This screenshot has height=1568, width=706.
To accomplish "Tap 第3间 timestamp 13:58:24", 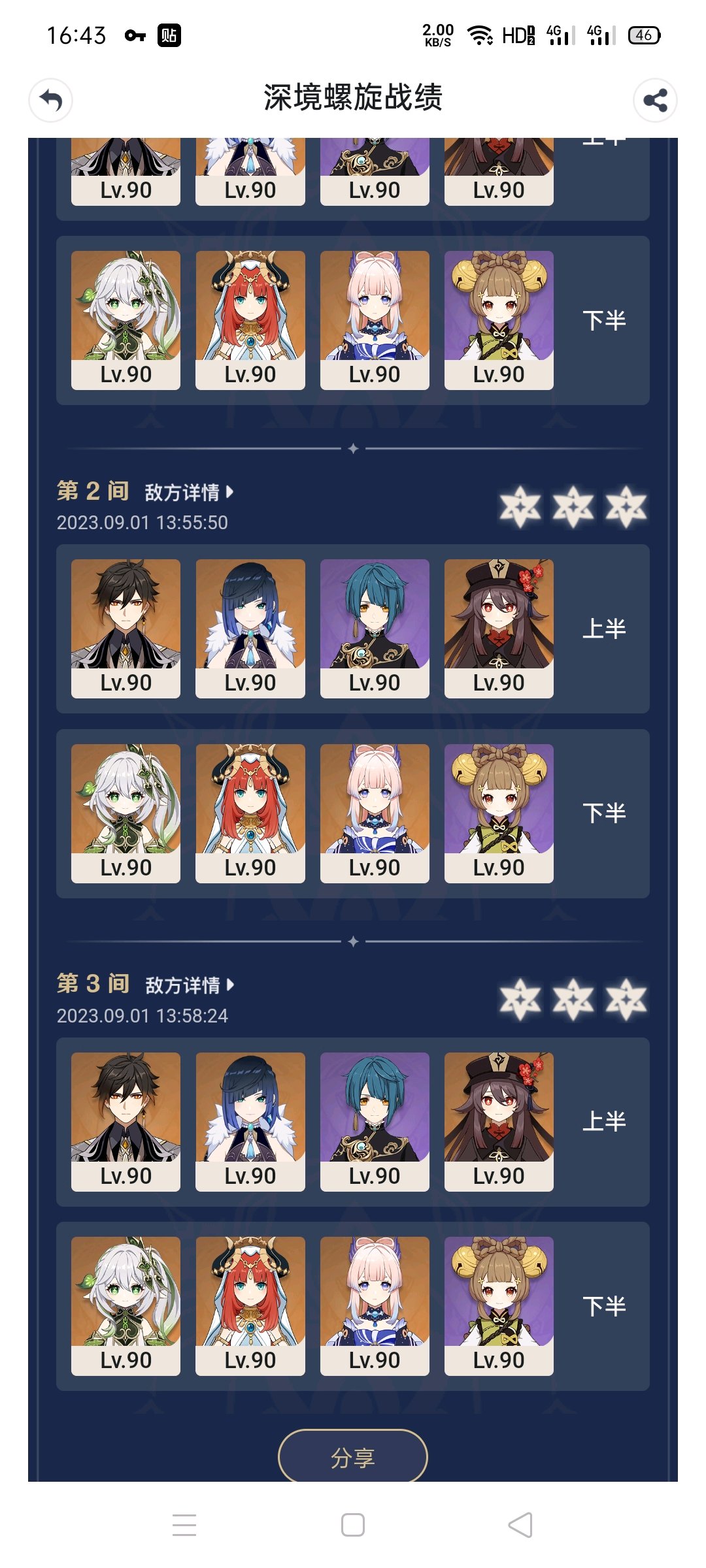I will point(192,1016).
